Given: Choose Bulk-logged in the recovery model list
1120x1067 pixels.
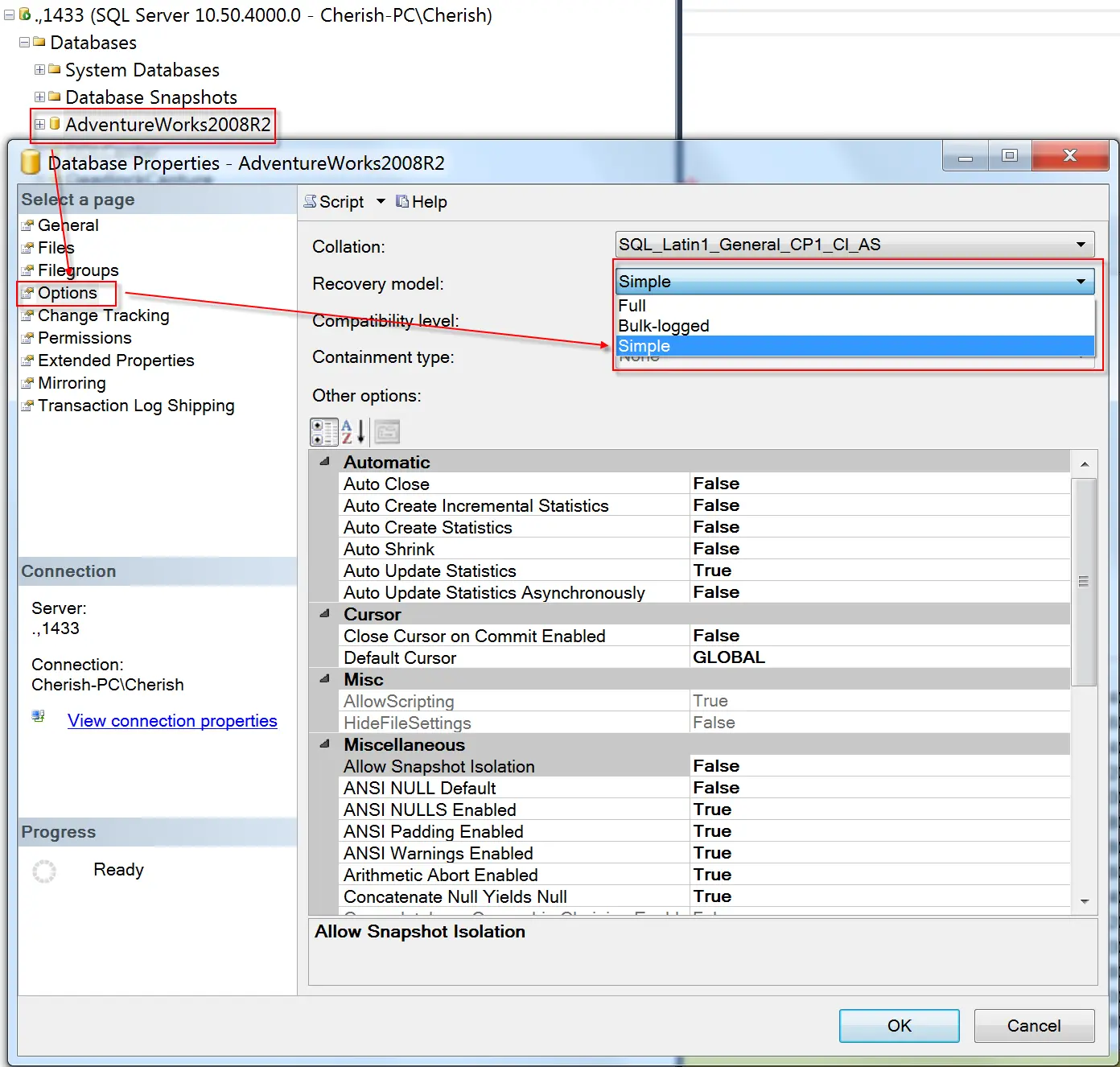Looking at the screenshot, I should (855, 326).
